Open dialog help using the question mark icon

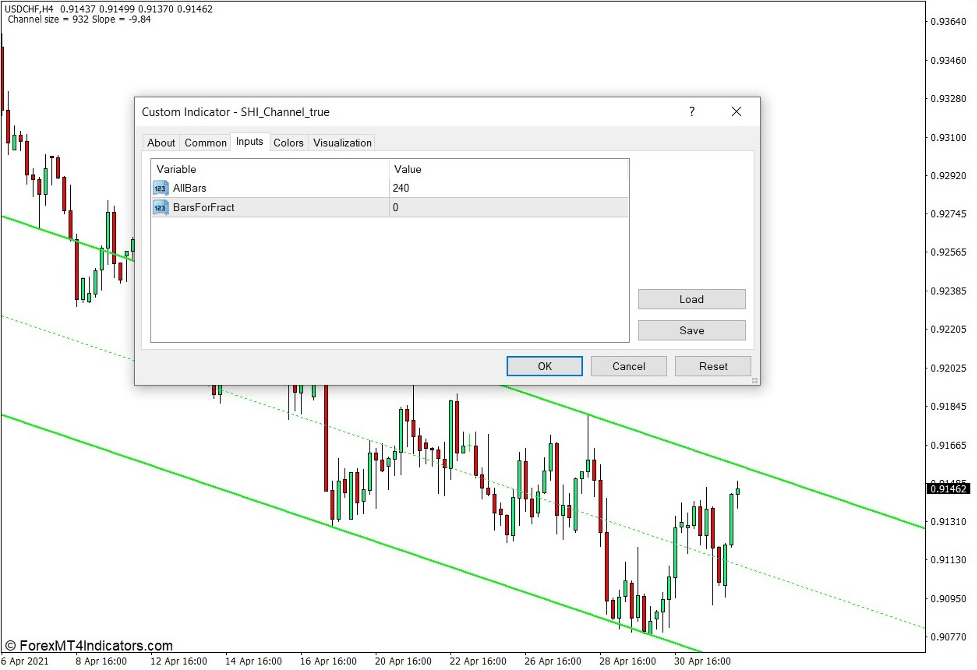691,112
